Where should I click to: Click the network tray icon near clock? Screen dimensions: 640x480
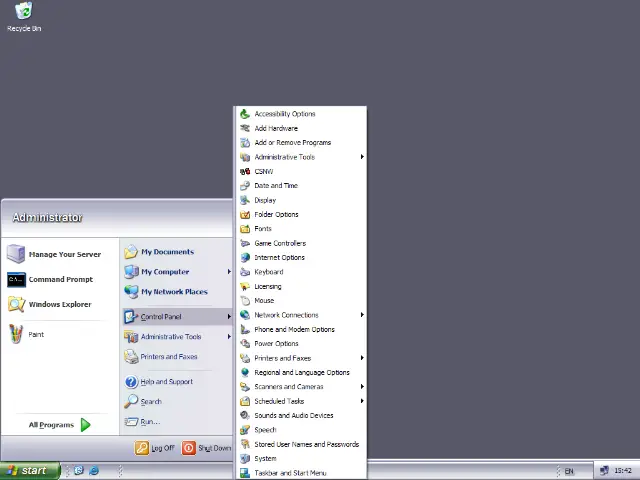604,471
